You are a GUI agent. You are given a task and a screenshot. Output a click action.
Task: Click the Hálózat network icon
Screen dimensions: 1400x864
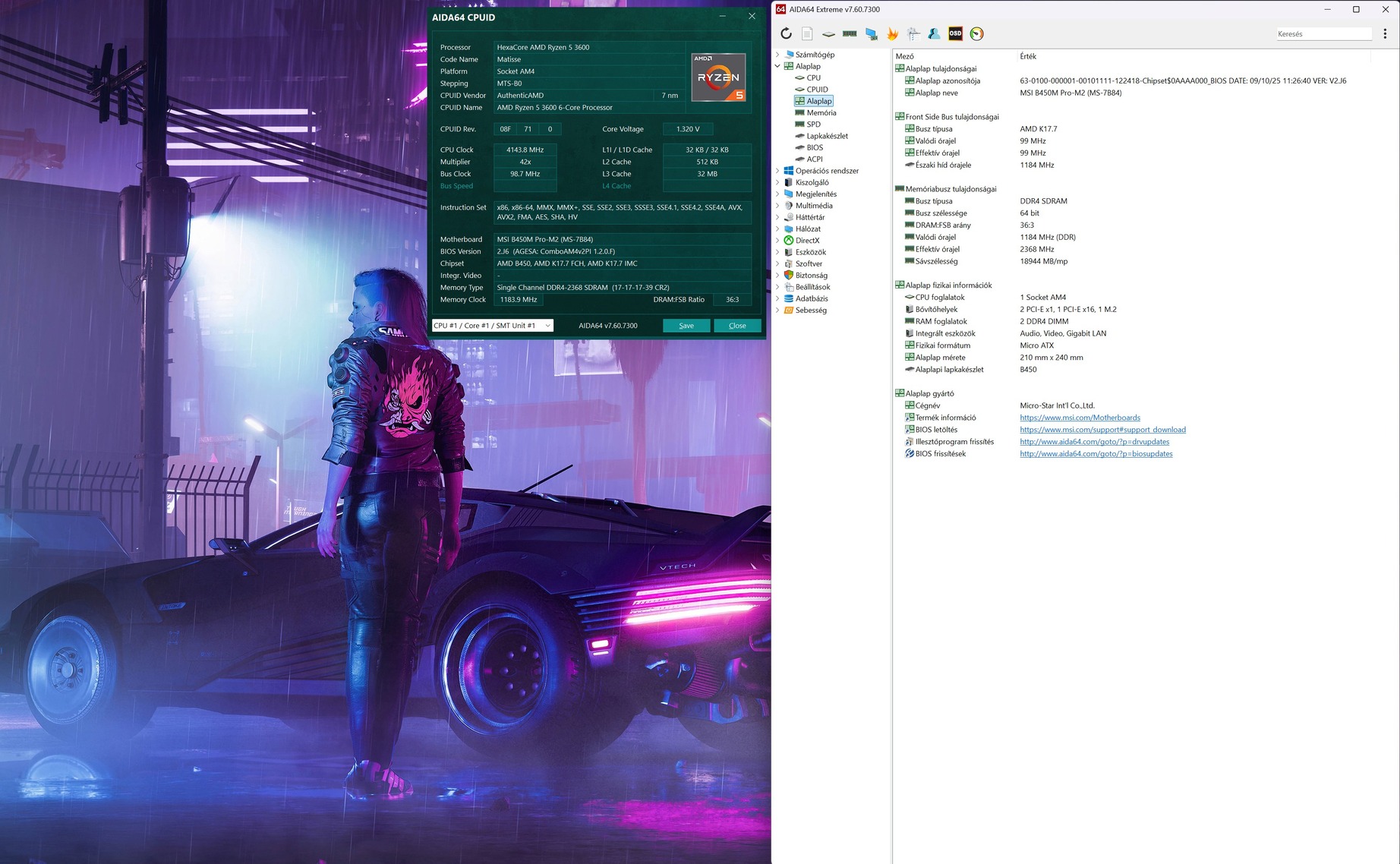pyautogui.click(x=789, y=229)
